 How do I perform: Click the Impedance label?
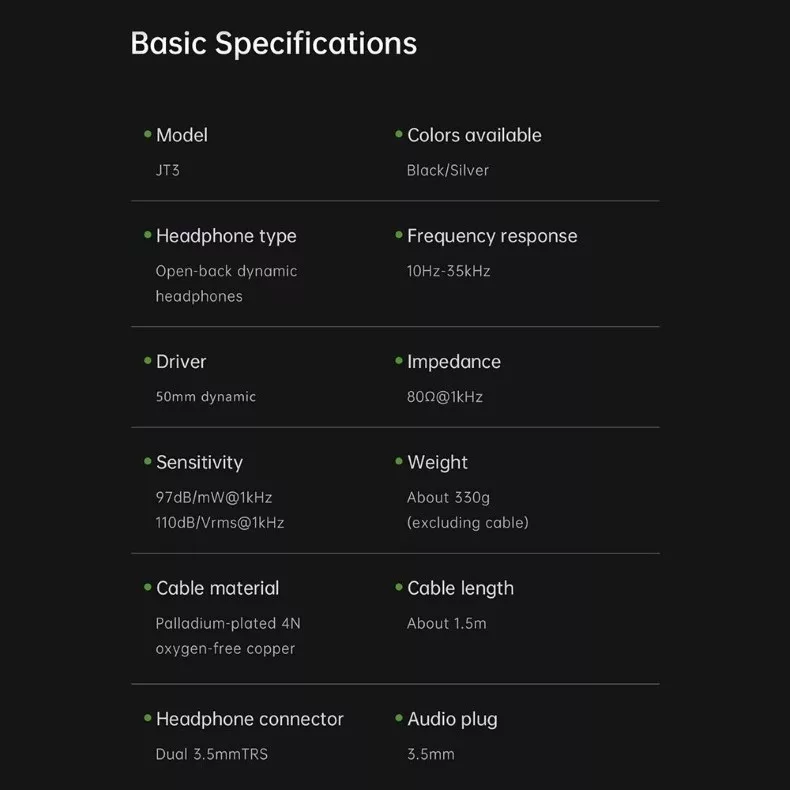click(454, 362)
